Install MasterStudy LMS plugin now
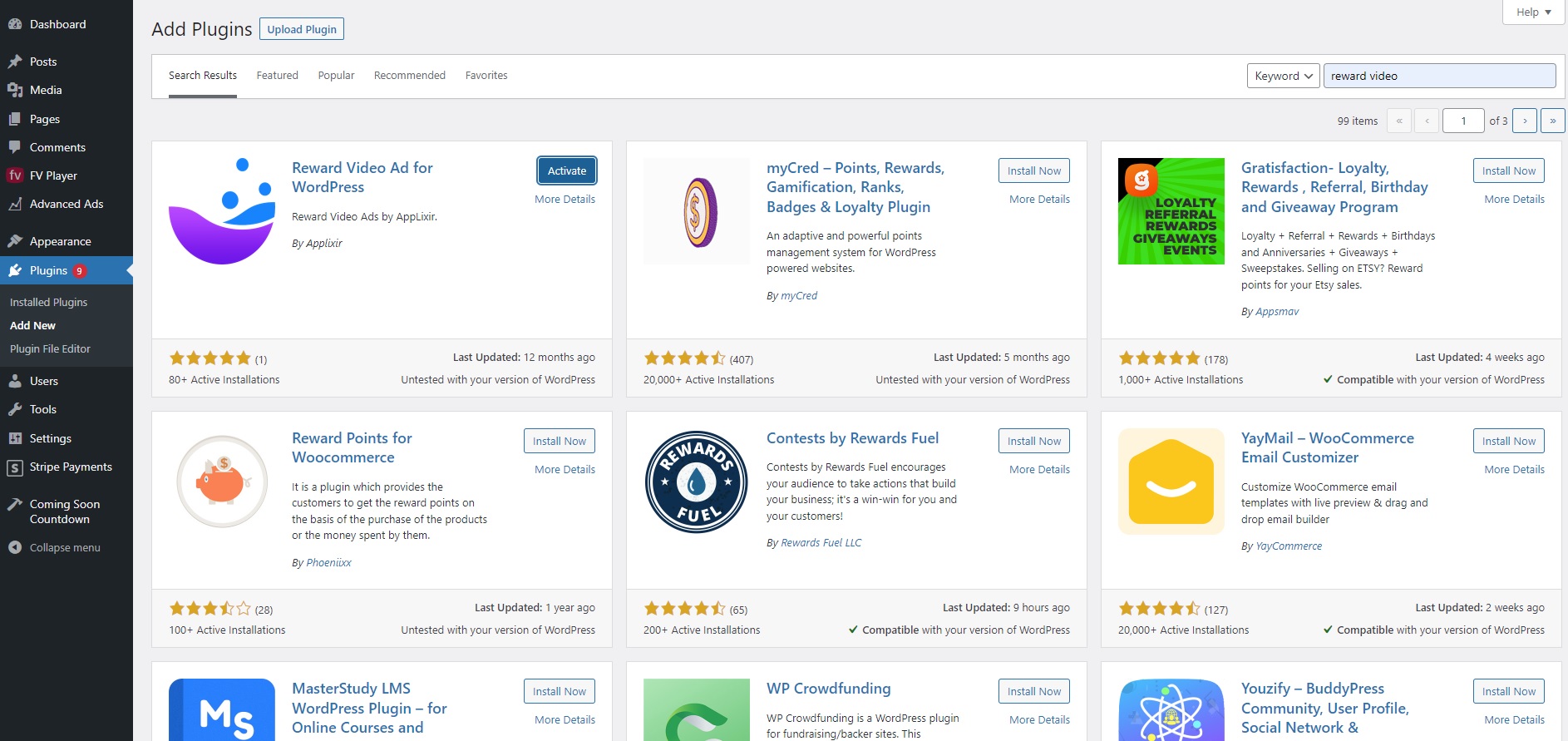 pyautogui.click(x=560, y=691)
